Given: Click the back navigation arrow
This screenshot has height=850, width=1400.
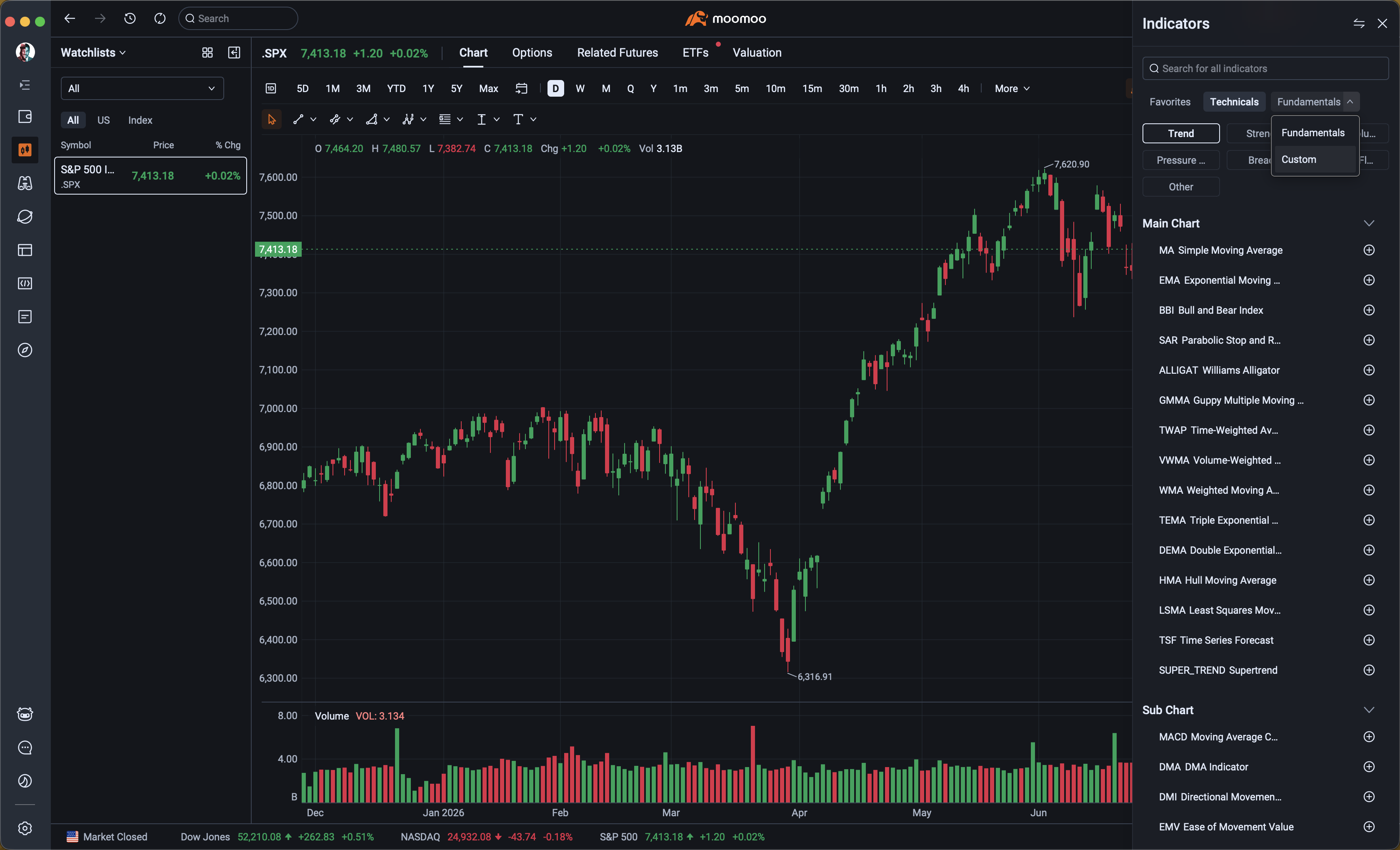Looking at the screenshot, I should (x=69, y=19).
